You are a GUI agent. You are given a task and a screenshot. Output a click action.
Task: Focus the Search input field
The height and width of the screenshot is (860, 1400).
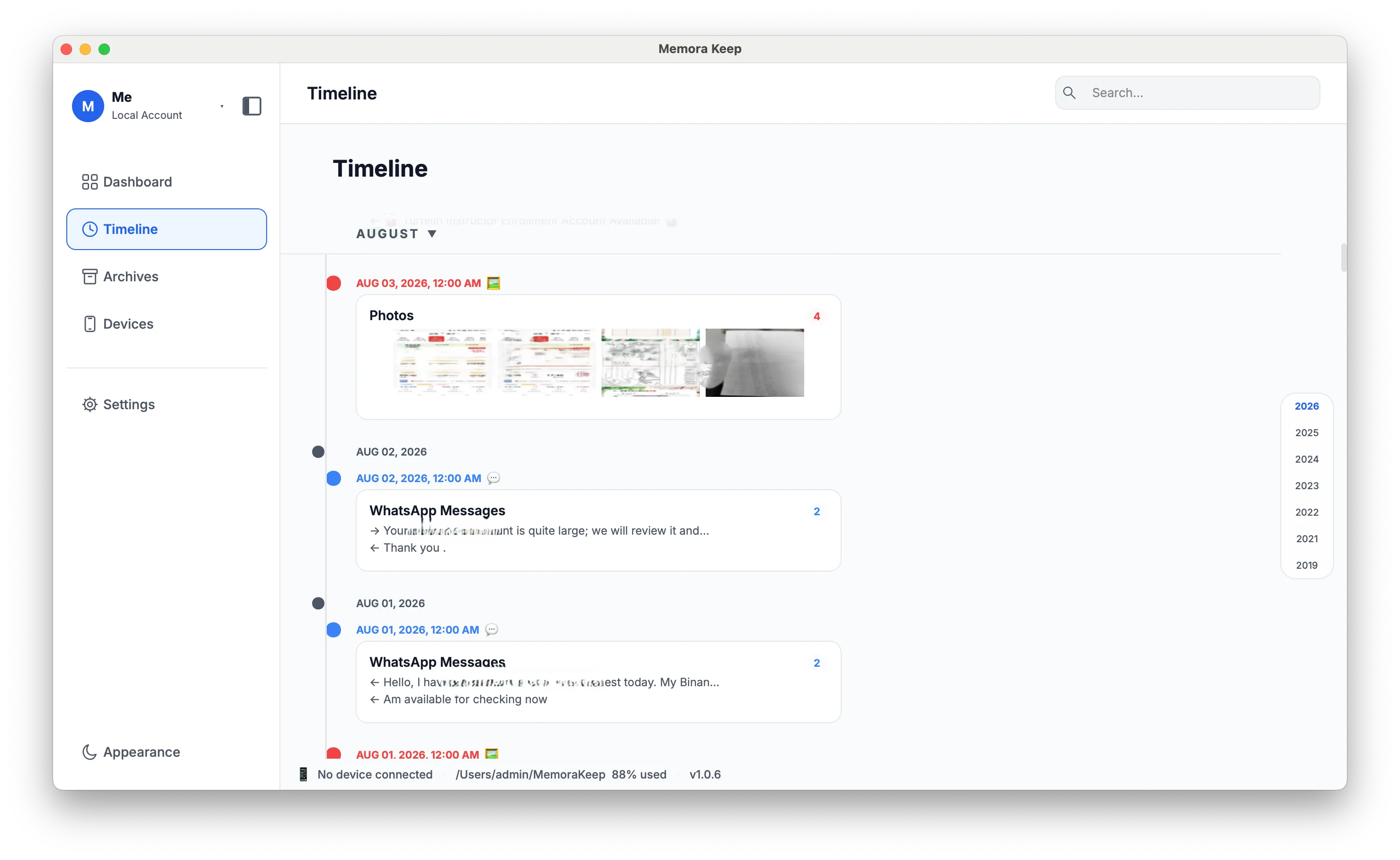pos(1187,93)
